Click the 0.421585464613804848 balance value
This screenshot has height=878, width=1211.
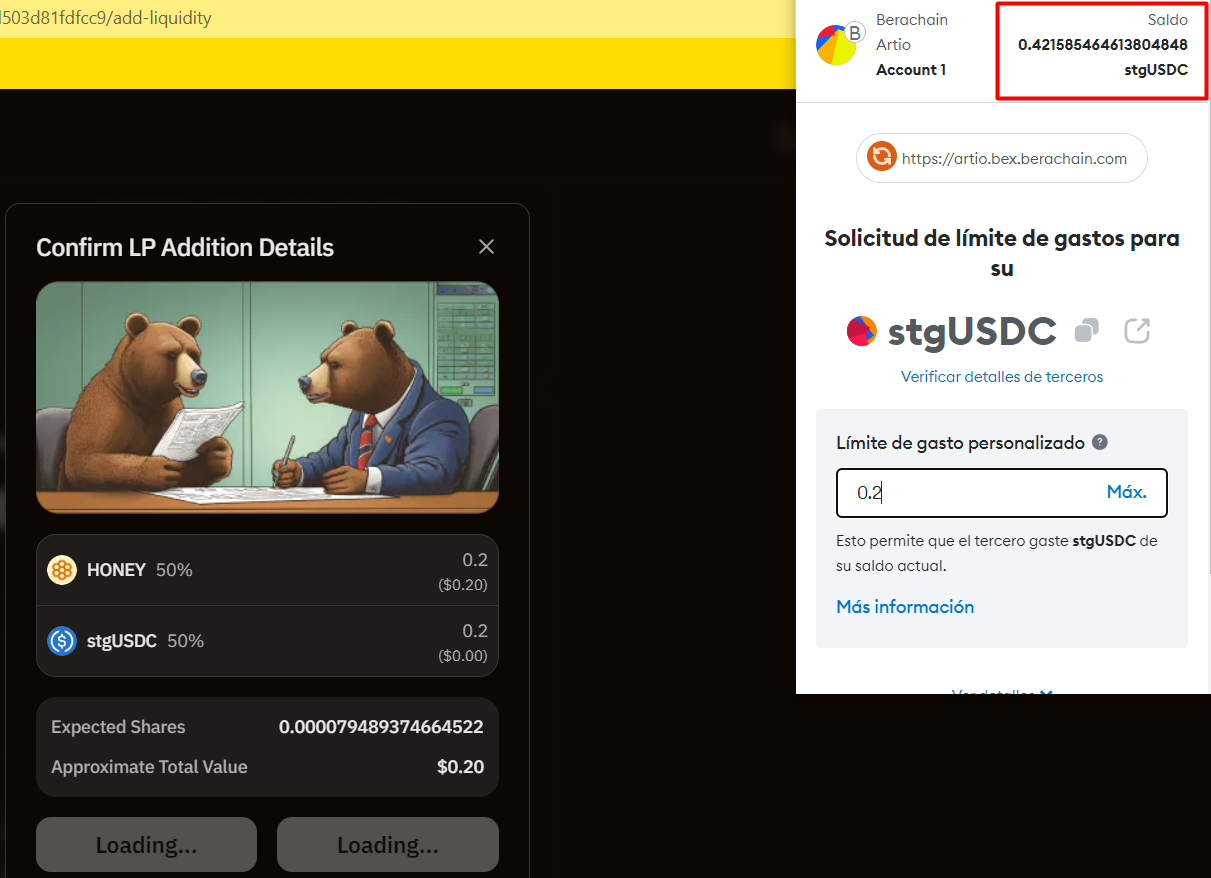(x=1103, y=45)
